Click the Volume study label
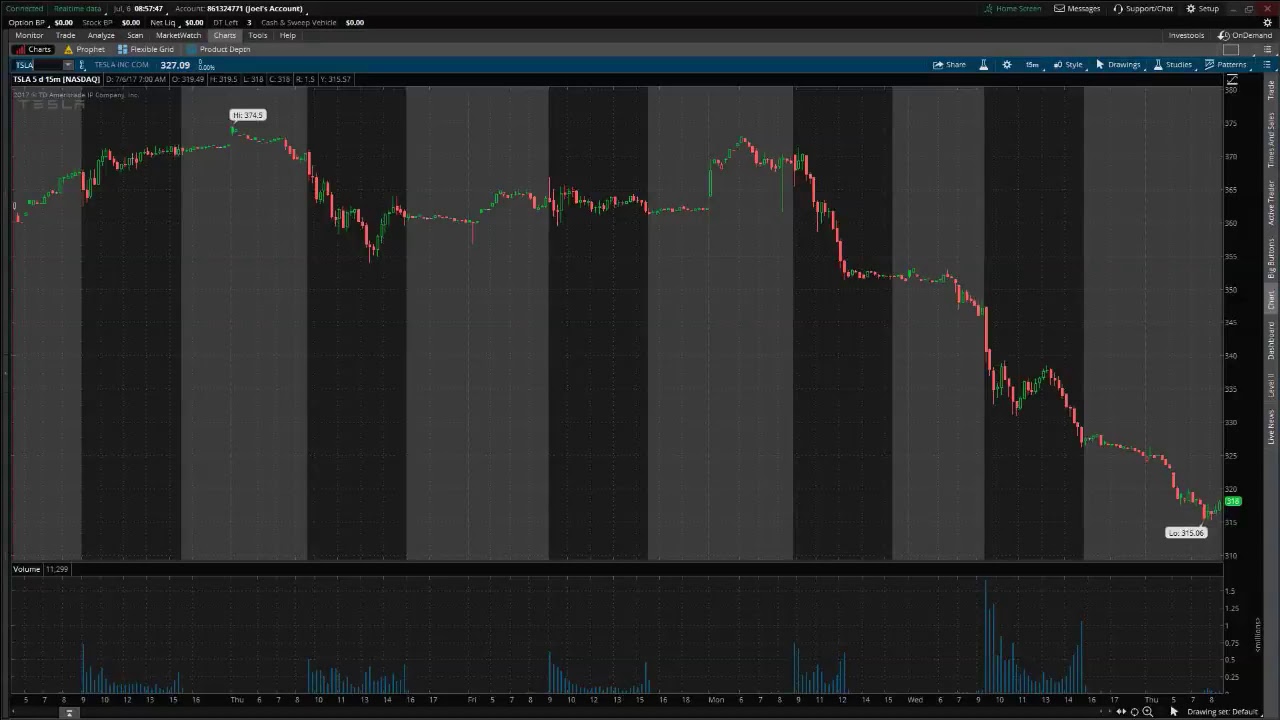 [27, 569]
